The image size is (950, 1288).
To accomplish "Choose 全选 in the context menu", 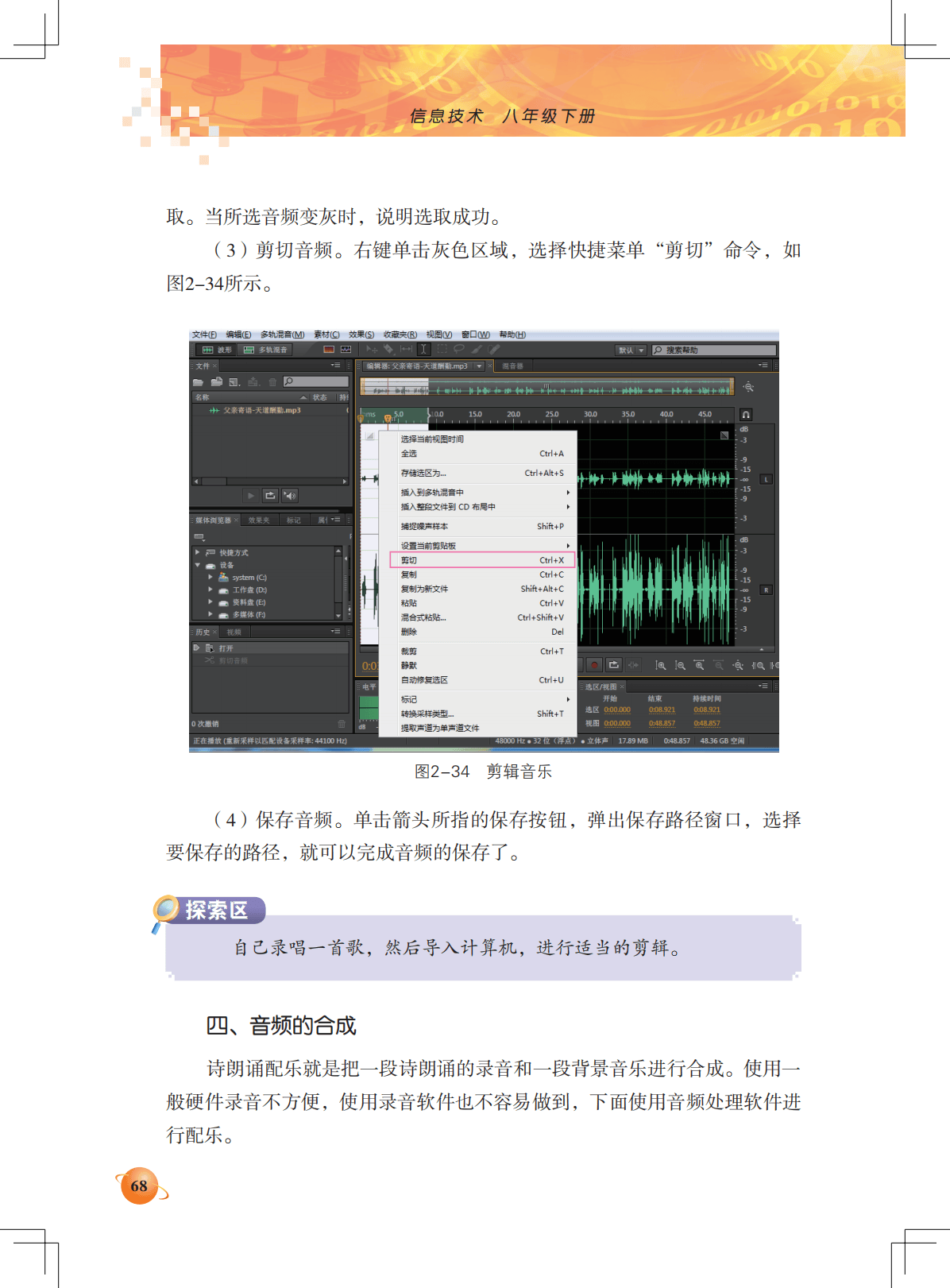I will (x=482, y=454).
